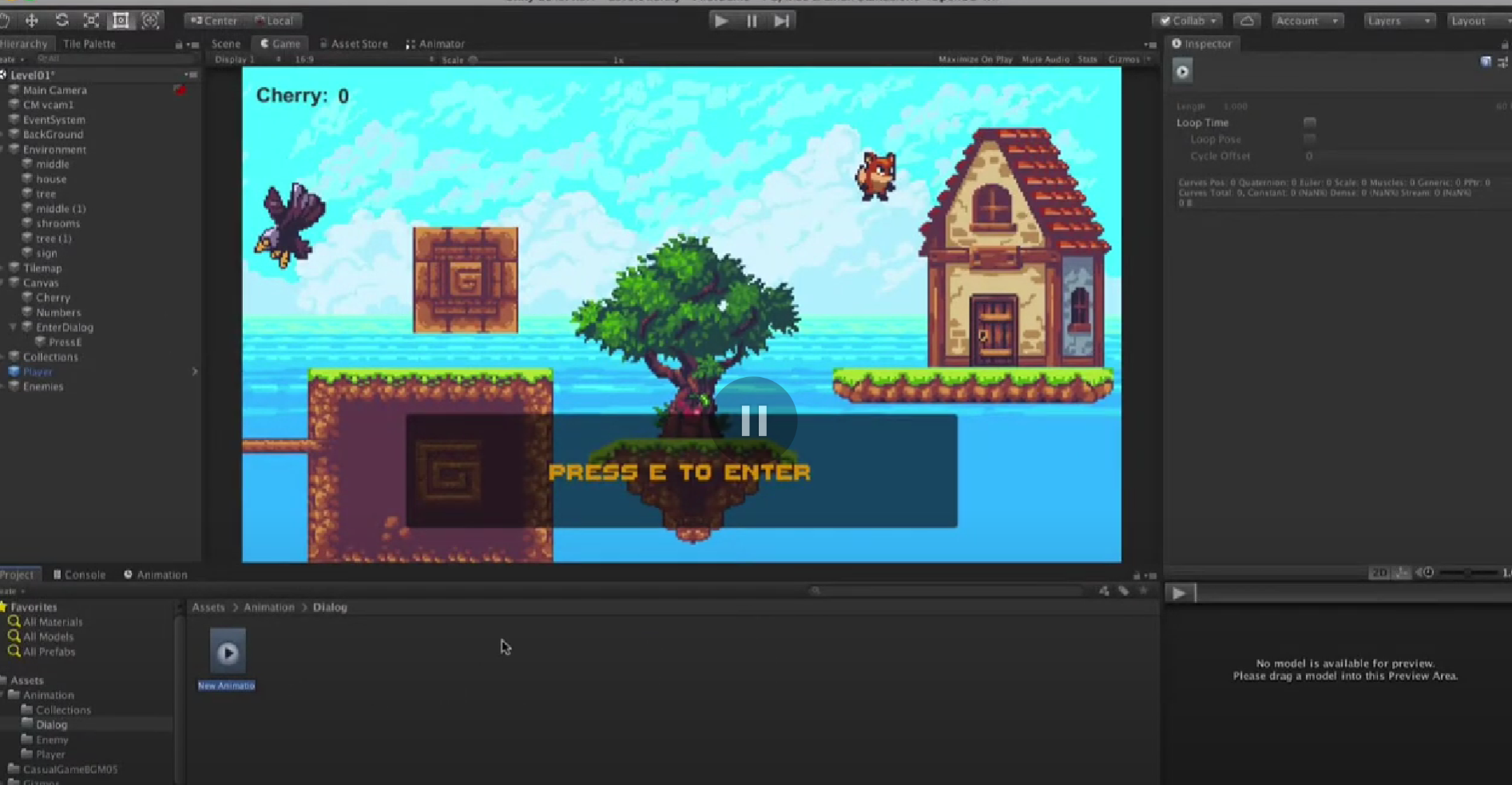The height and width of the screenshot is (785, 1512).
Task: Open the Cloud services button
Action: 1247,21
